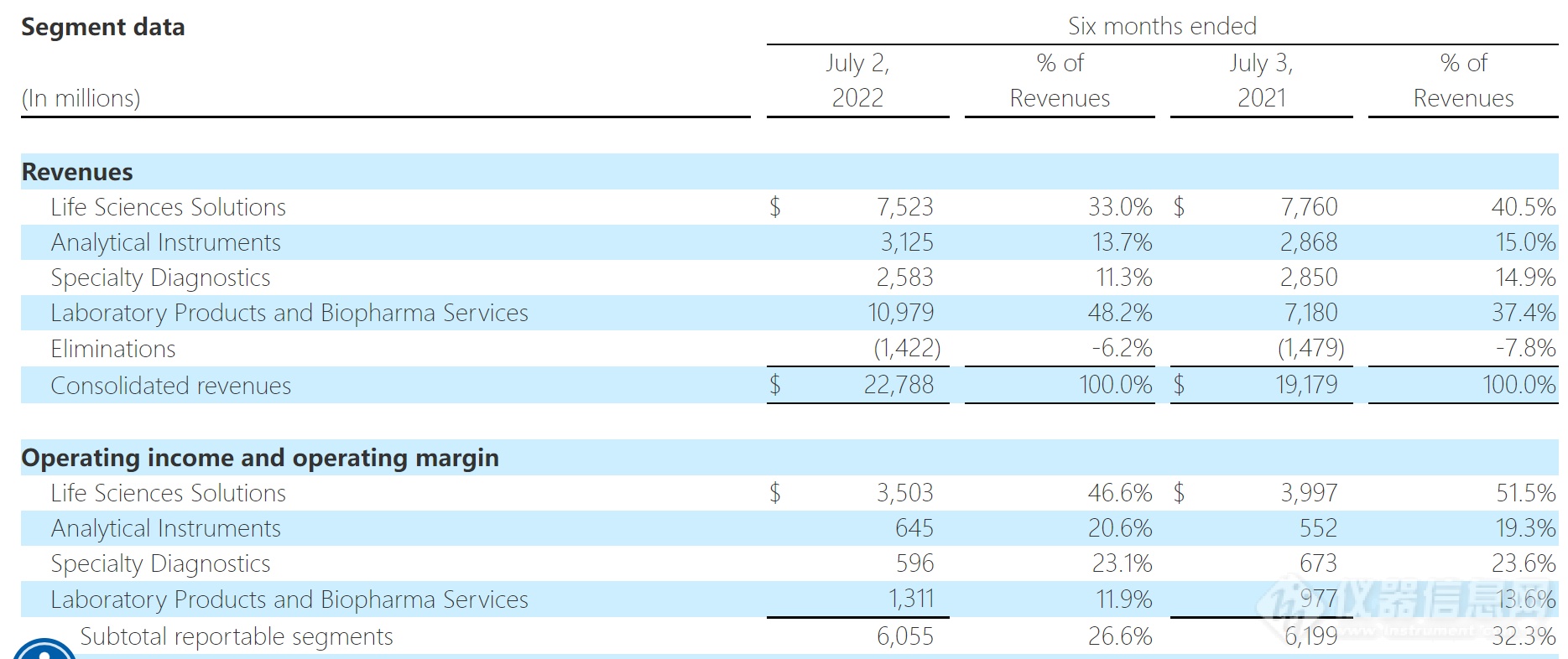Click the 'July 3, 2021' column header

1262,80
